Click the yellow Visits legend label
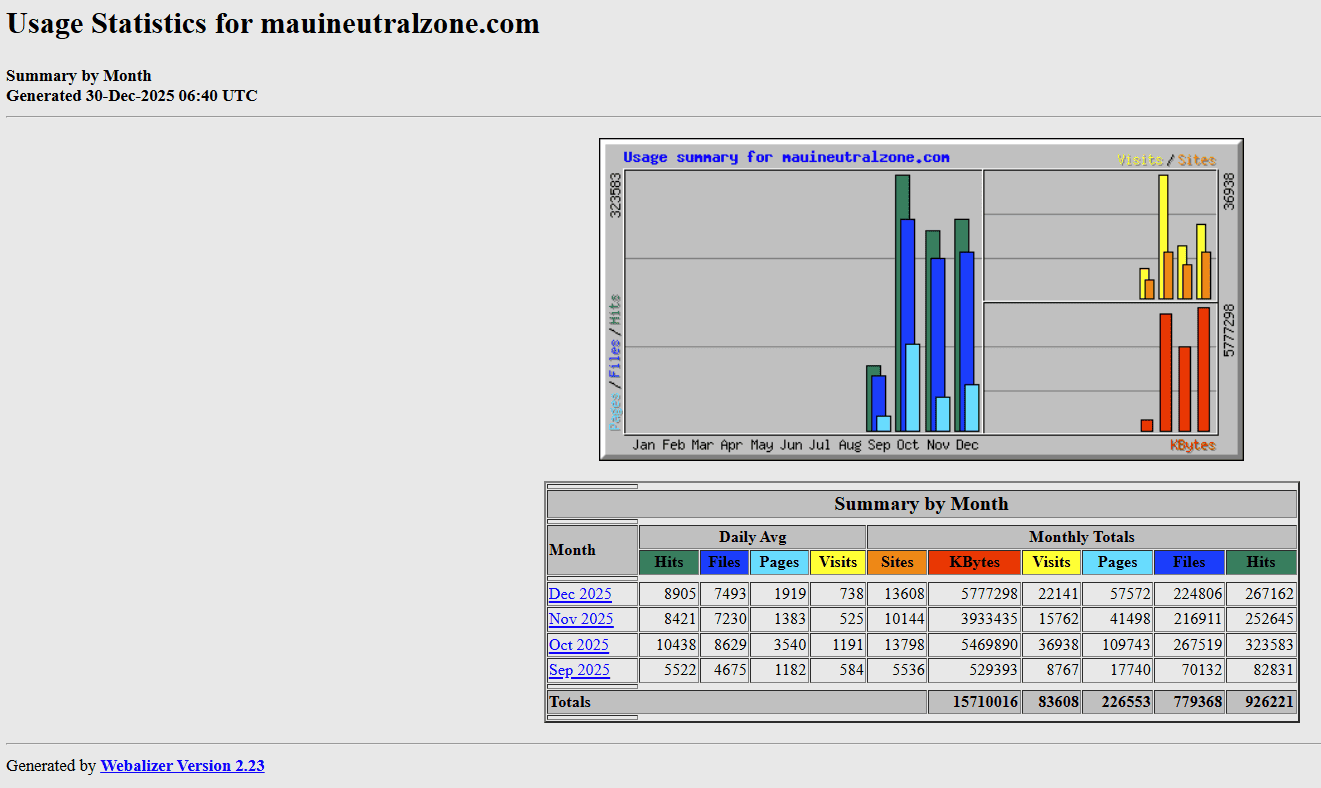 click(x=1140, y=157)
